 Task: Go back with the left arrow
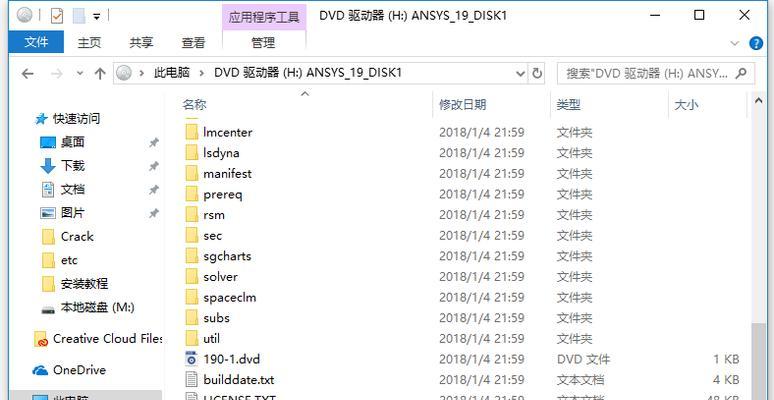click(x=28, y=74)
